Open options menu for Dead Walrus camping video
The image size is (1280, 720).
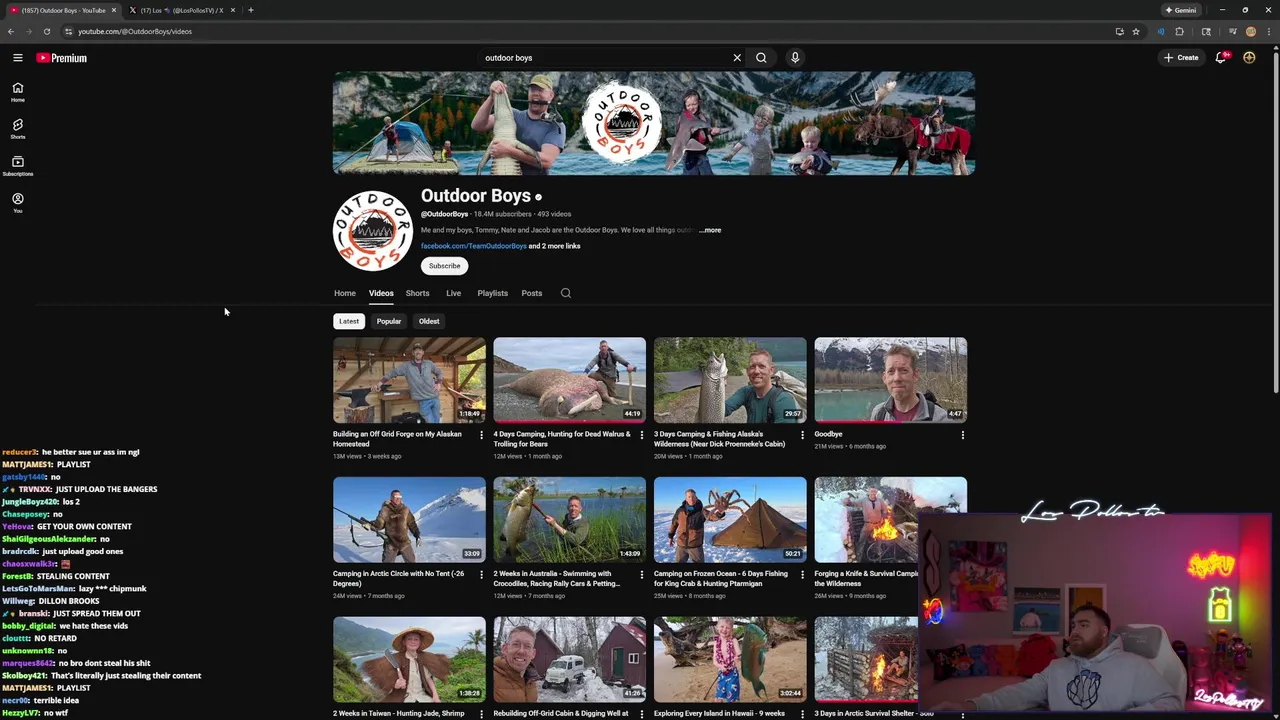642,435
